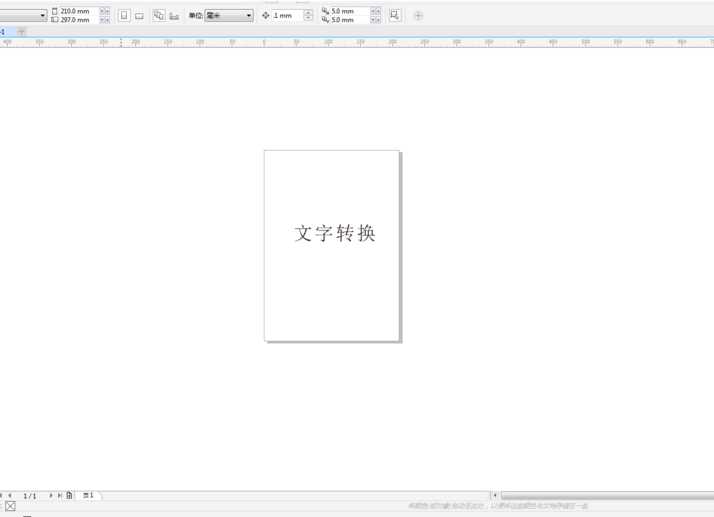
Task: Add a new document tab with plus
Action: 21,32
